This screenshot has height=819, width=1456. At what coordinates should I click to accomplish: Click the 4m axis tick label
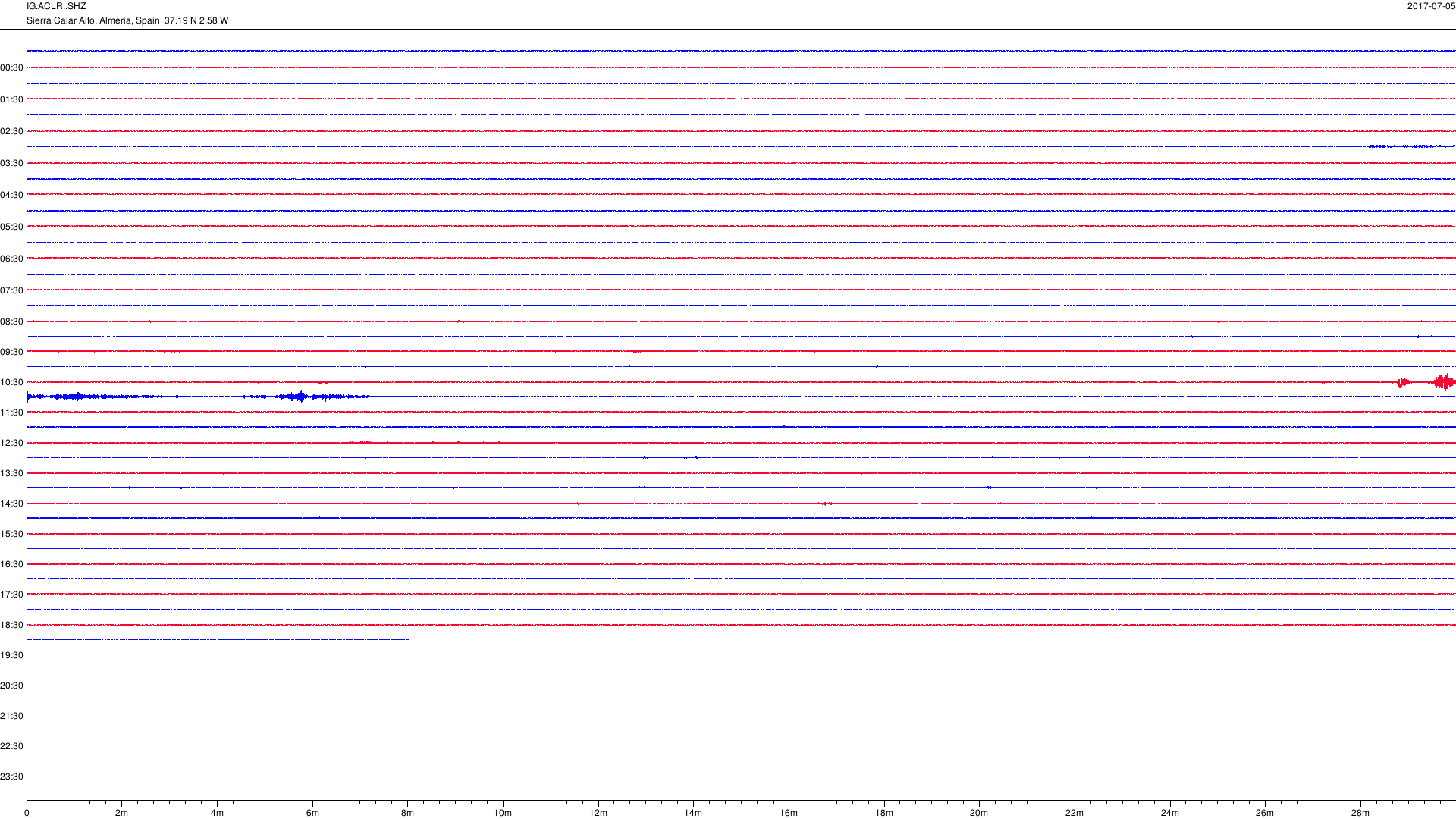(217, 813)
